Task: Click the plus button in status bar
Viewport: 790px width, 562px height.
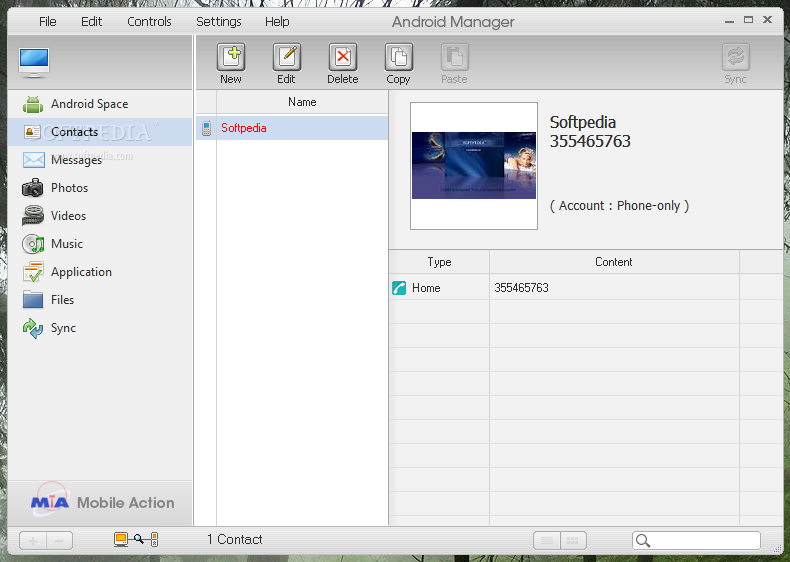Action: pyautogui.click(x=33, y=541)
